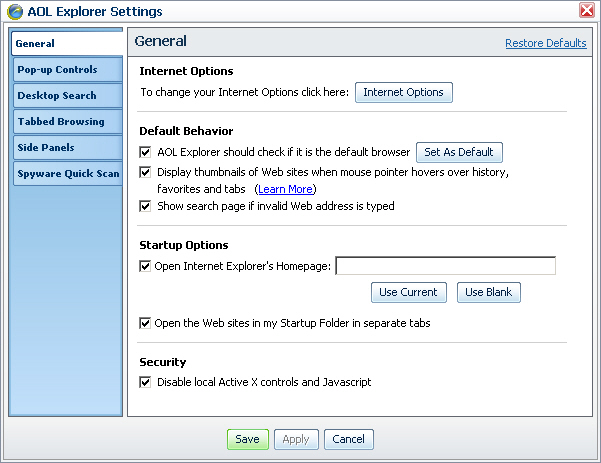
Task: Select the Spyware Quick Scan tab
Action: click(x=68, y=174)
